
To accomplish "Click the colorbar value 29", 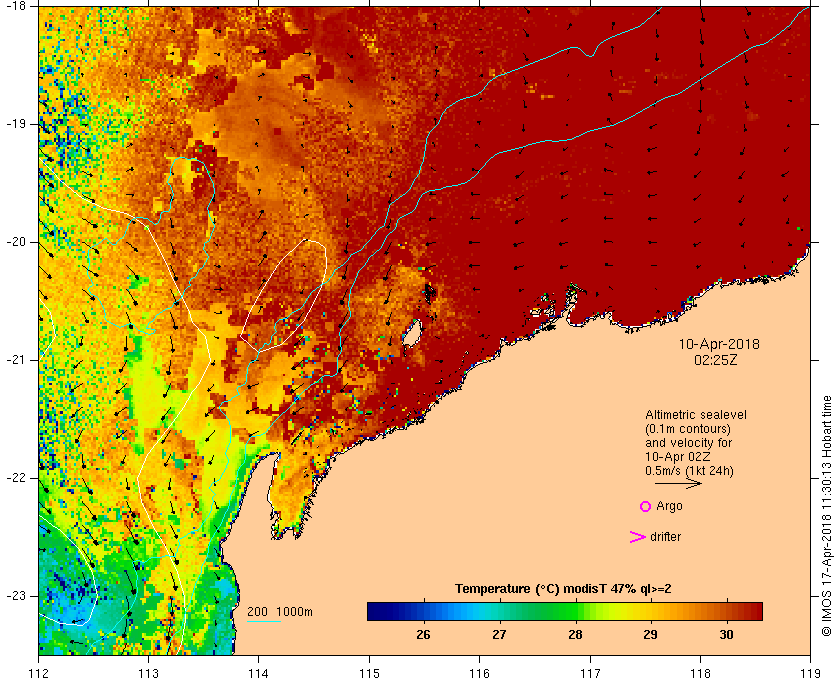I will (x=650, y=635).
